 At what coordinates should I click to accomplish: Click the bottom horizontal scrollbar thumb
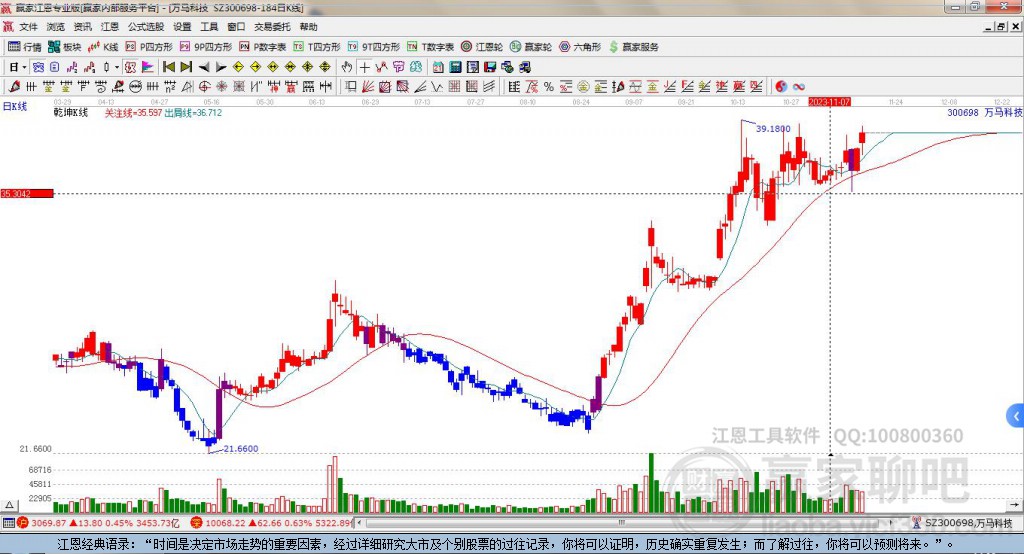point(621,523)
